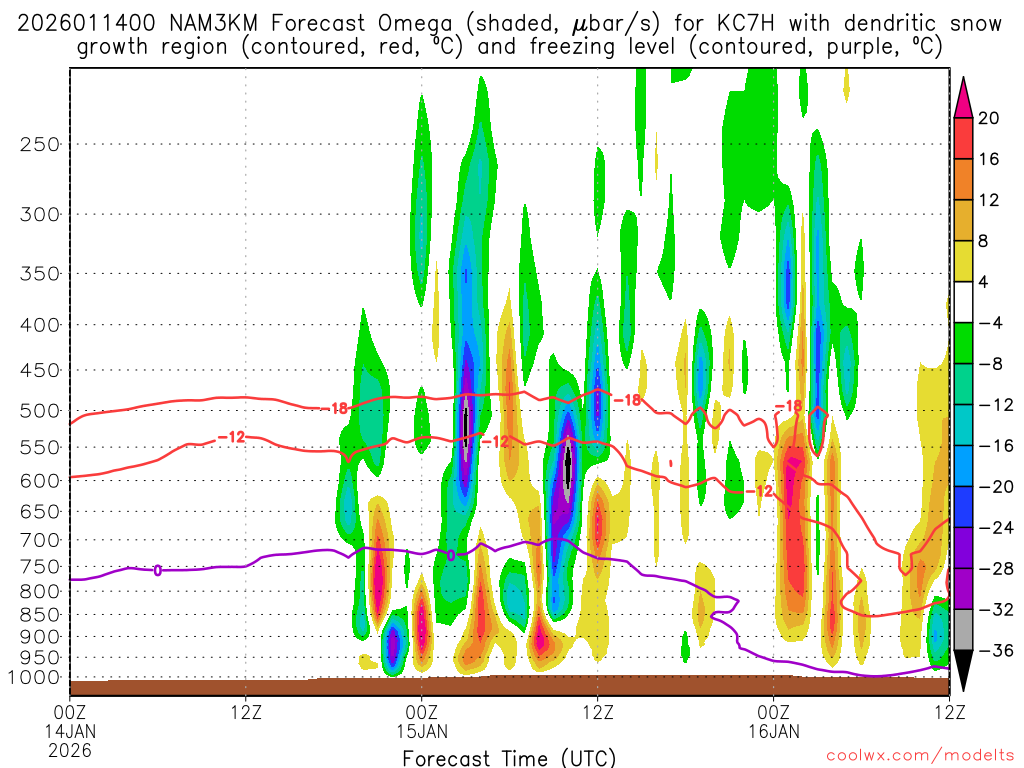1024x768 pixels.
Task: Click the 600 pressure level label
Action: (x=40, y=481)
